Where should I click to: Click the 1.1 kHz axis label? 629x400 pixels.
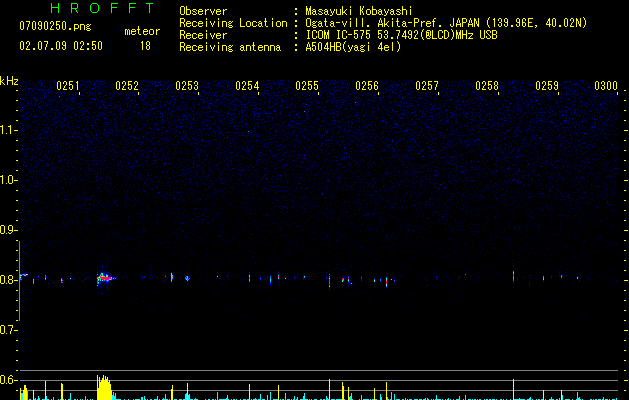[9, 130]
